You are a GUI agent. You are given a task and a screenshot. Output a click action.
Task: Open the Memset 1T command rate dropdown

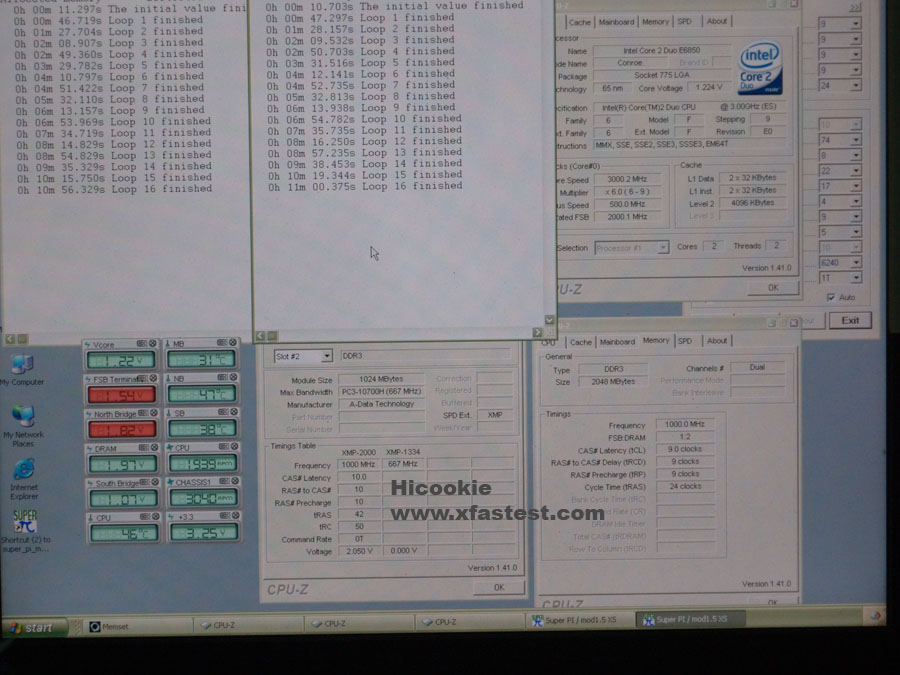[x=840, y=278]
